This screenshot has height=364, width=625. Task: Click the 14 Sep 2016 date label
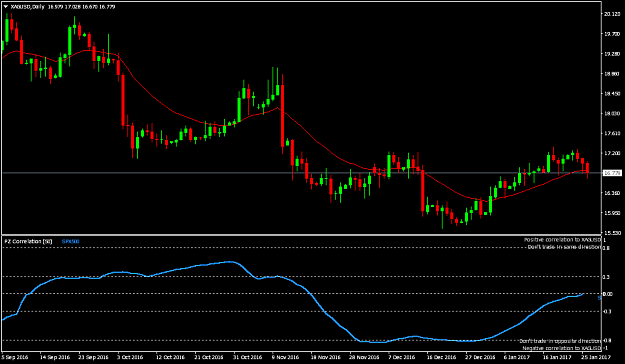pyautogui.click(x=55, y=357)
